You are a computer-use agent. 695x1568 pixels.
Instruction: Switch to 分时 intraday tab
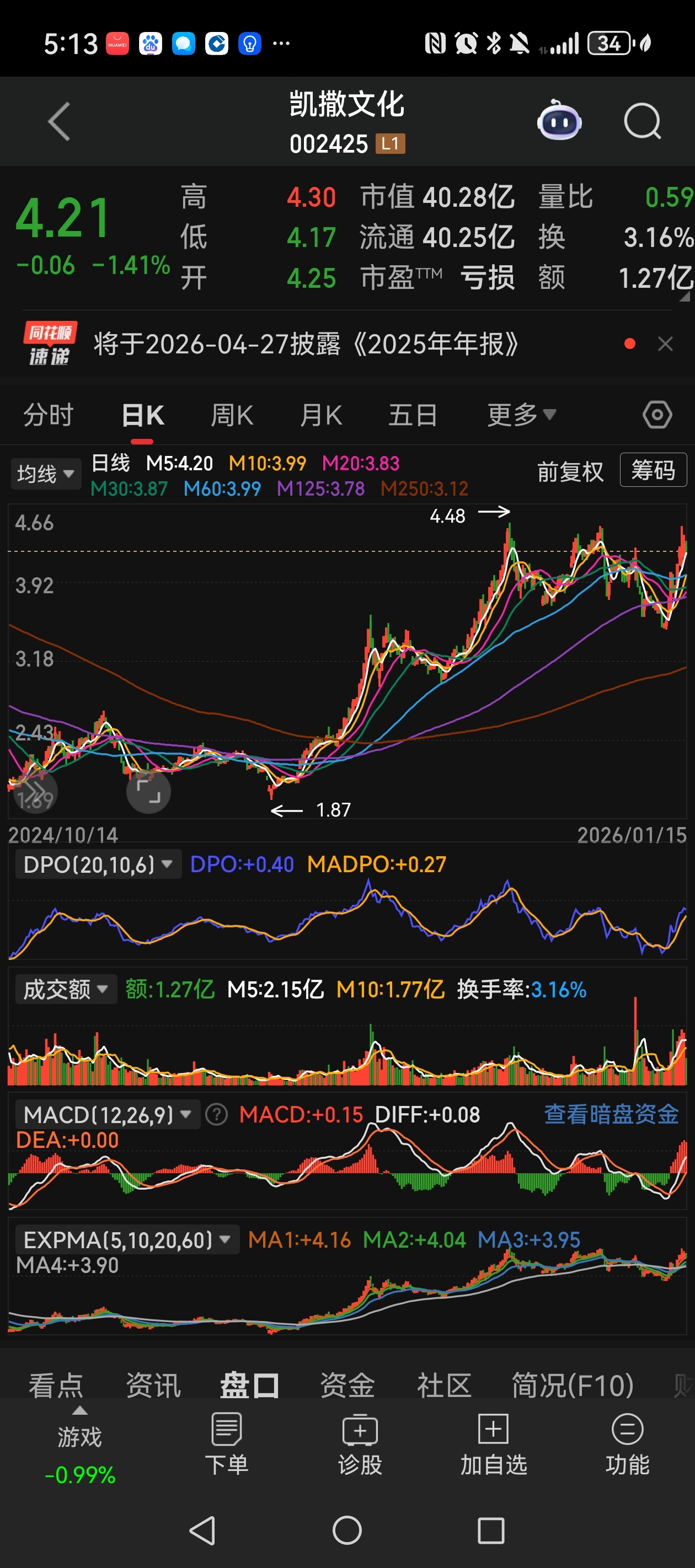49,415
